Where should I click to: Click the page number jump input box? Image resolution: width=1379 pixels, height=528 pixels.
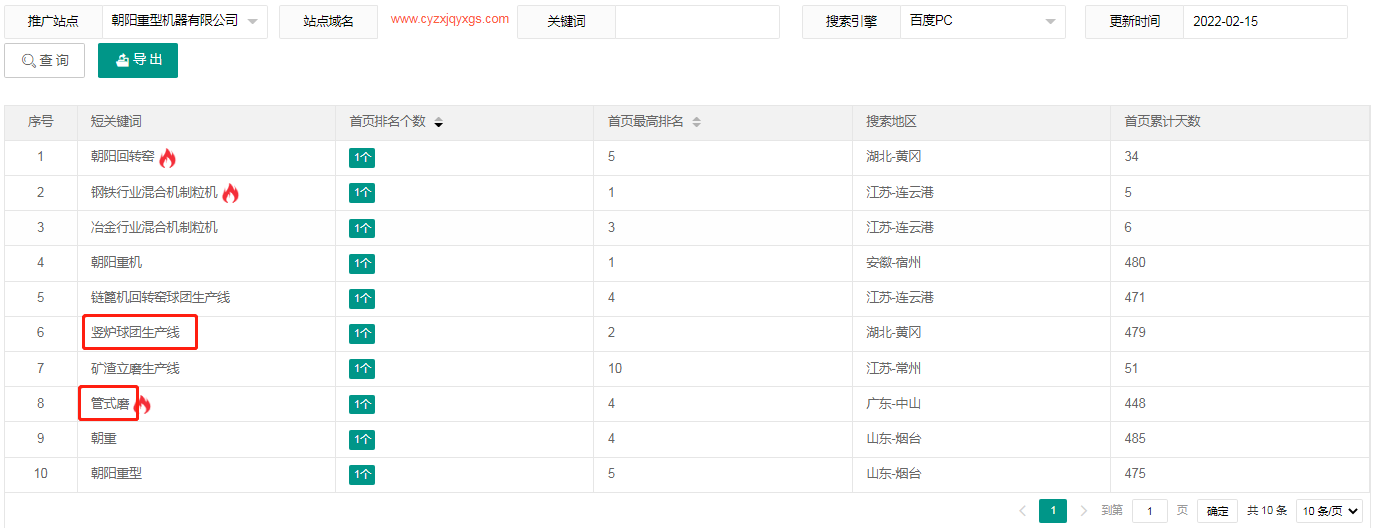[1149, 511]
